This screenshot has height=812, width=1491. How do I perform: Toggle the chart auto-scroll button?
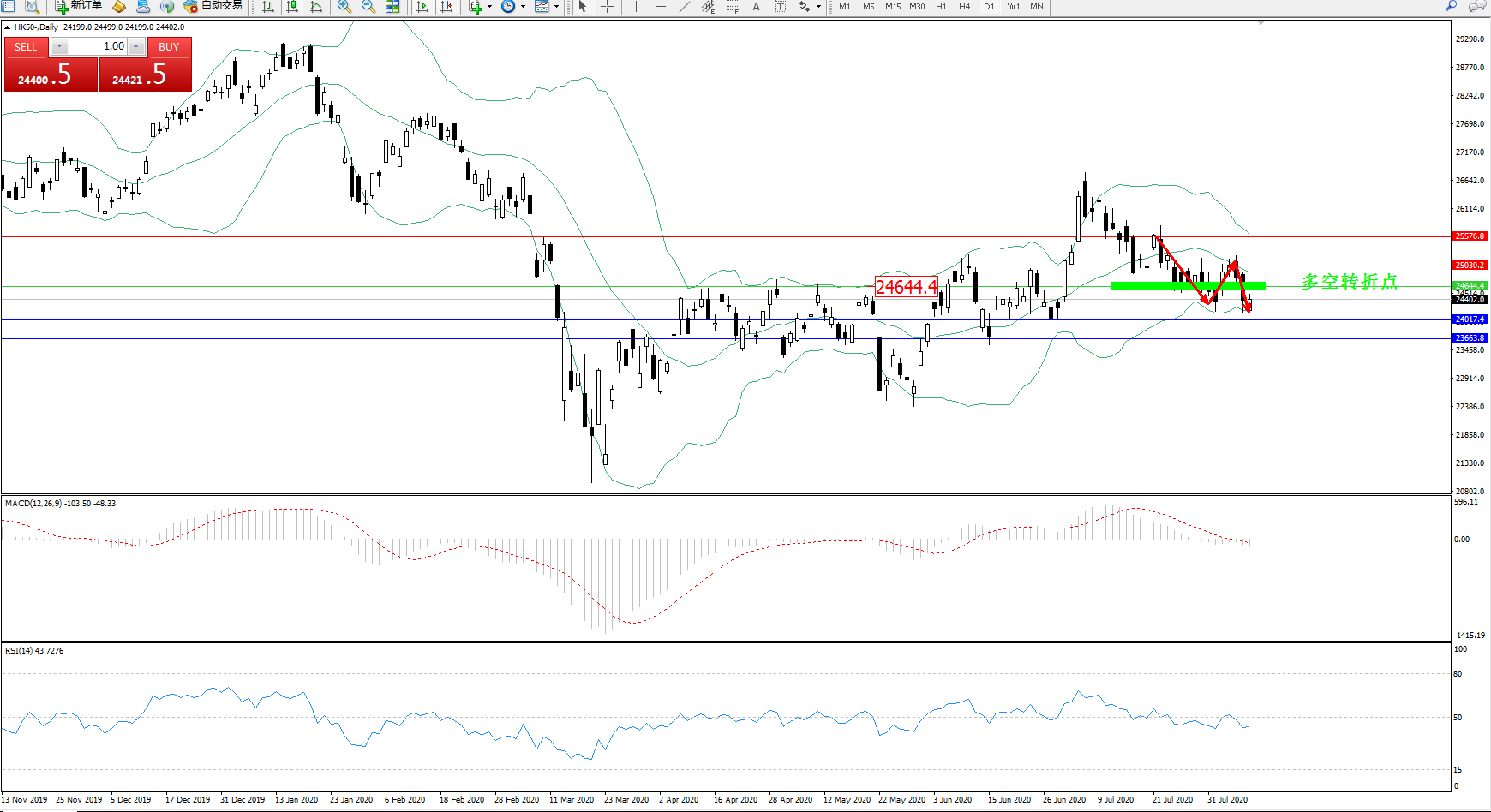pyautogui.click(x=422, y=7)
